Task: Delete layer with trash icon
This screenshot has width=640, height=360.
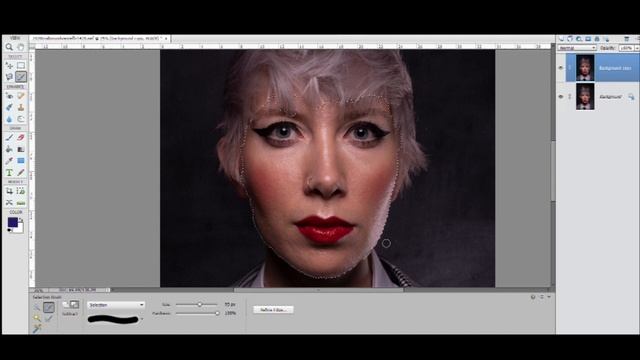Action: [x=626, y=39]
